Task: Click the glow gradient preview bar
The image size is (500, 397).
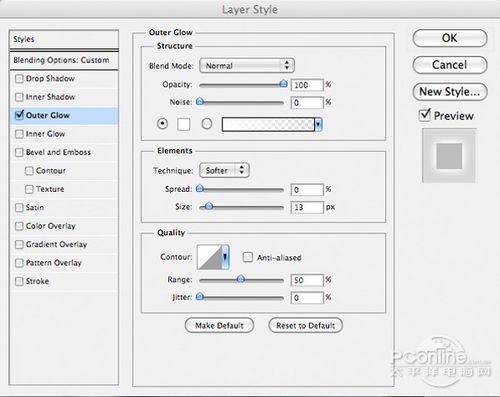Action: 268,124
